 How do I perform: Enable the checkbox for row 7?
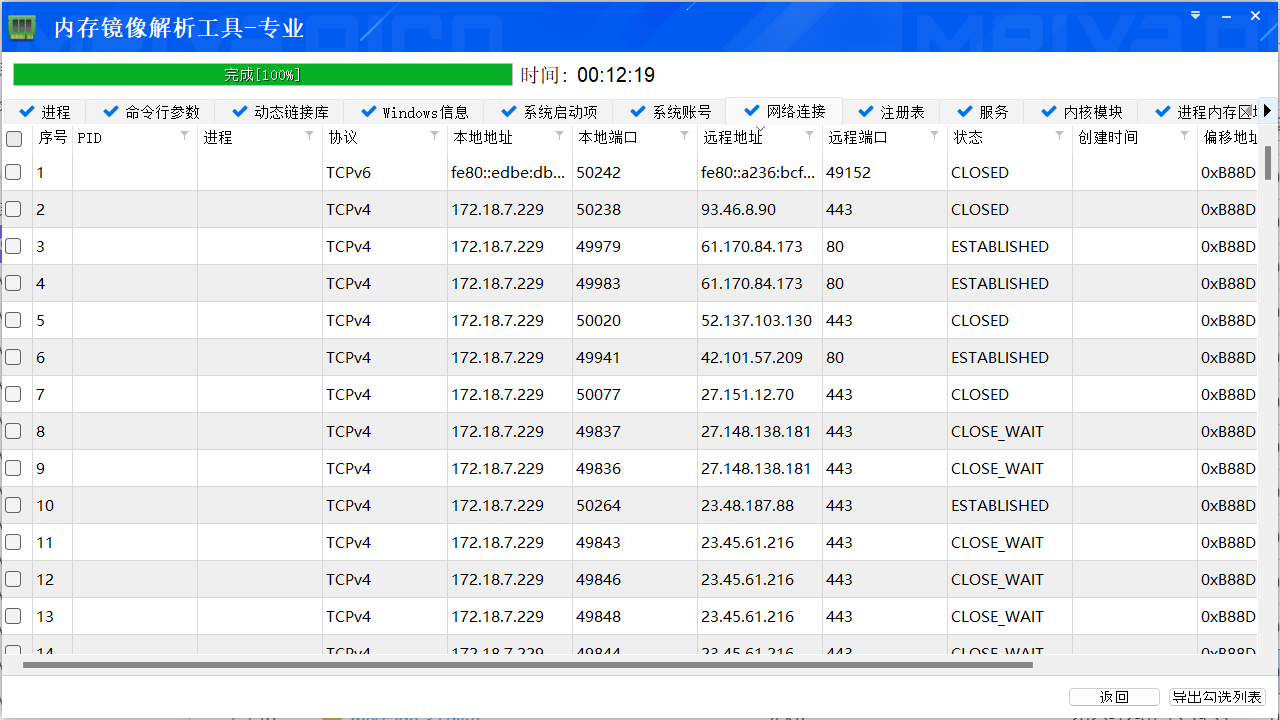13,394
